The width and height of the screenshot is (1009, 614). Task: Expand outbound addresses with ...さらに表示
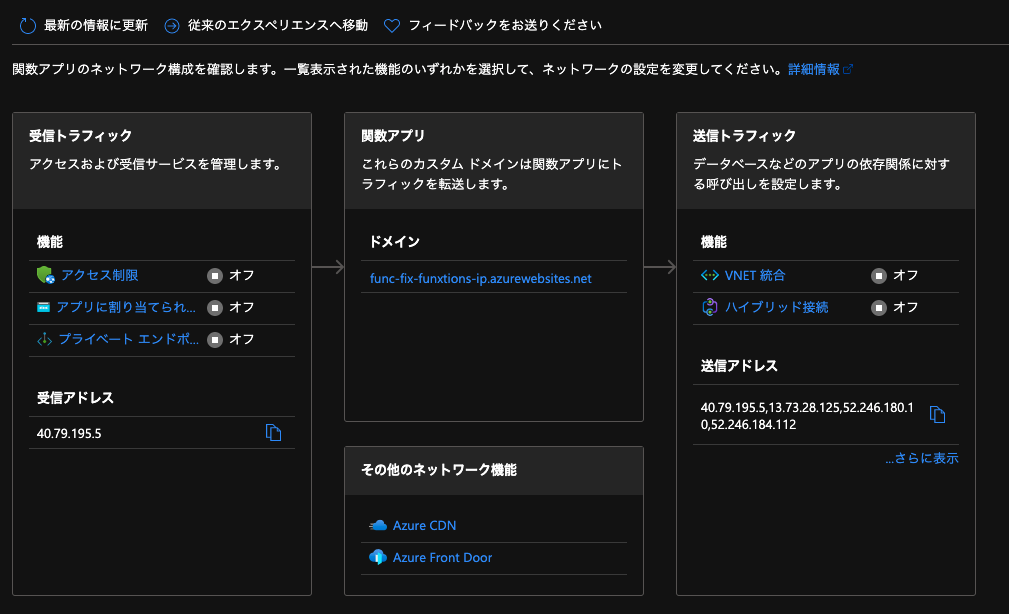(x=921, y=458)
